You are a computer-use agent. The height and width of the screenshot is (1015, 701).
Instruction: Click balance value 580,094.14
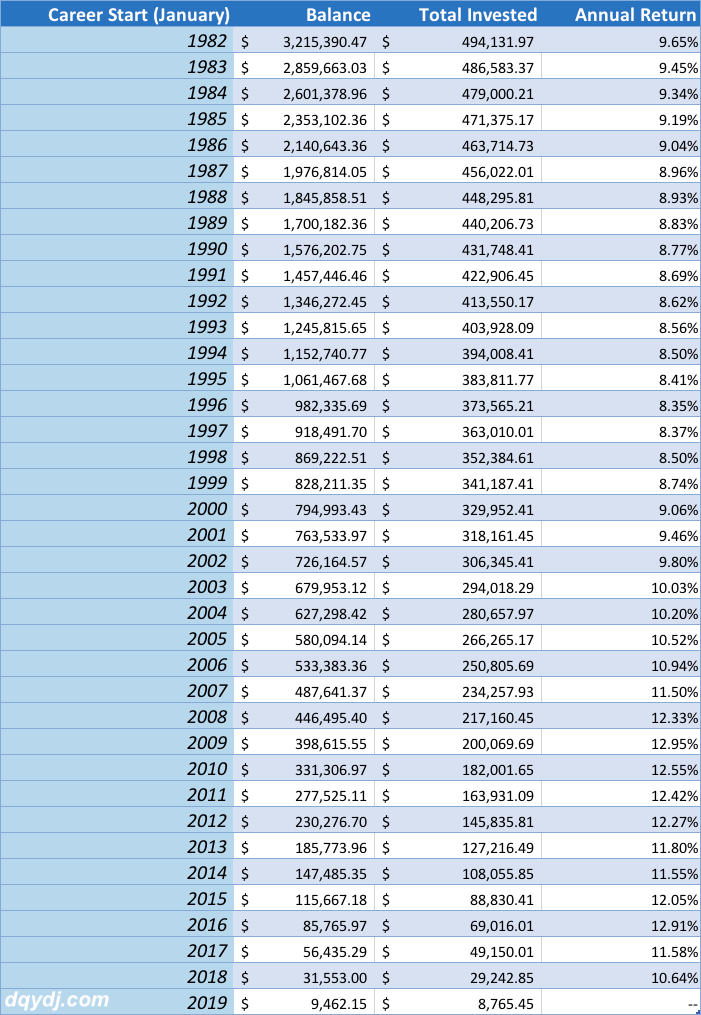point(304,639)
